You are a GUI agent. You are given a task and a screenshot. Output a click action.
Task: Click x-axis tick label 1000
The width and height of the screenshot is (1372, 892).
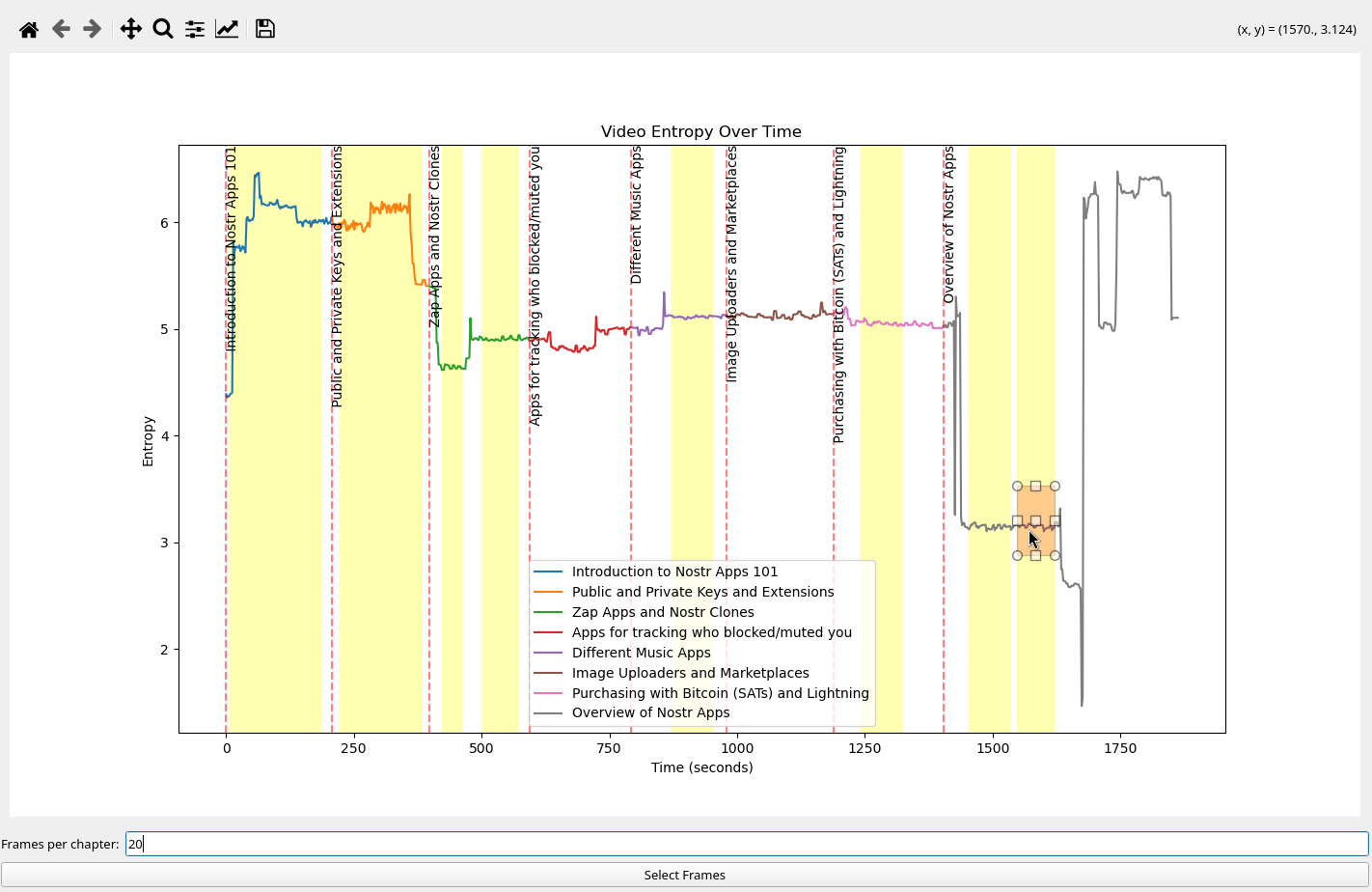pos(737,748)
